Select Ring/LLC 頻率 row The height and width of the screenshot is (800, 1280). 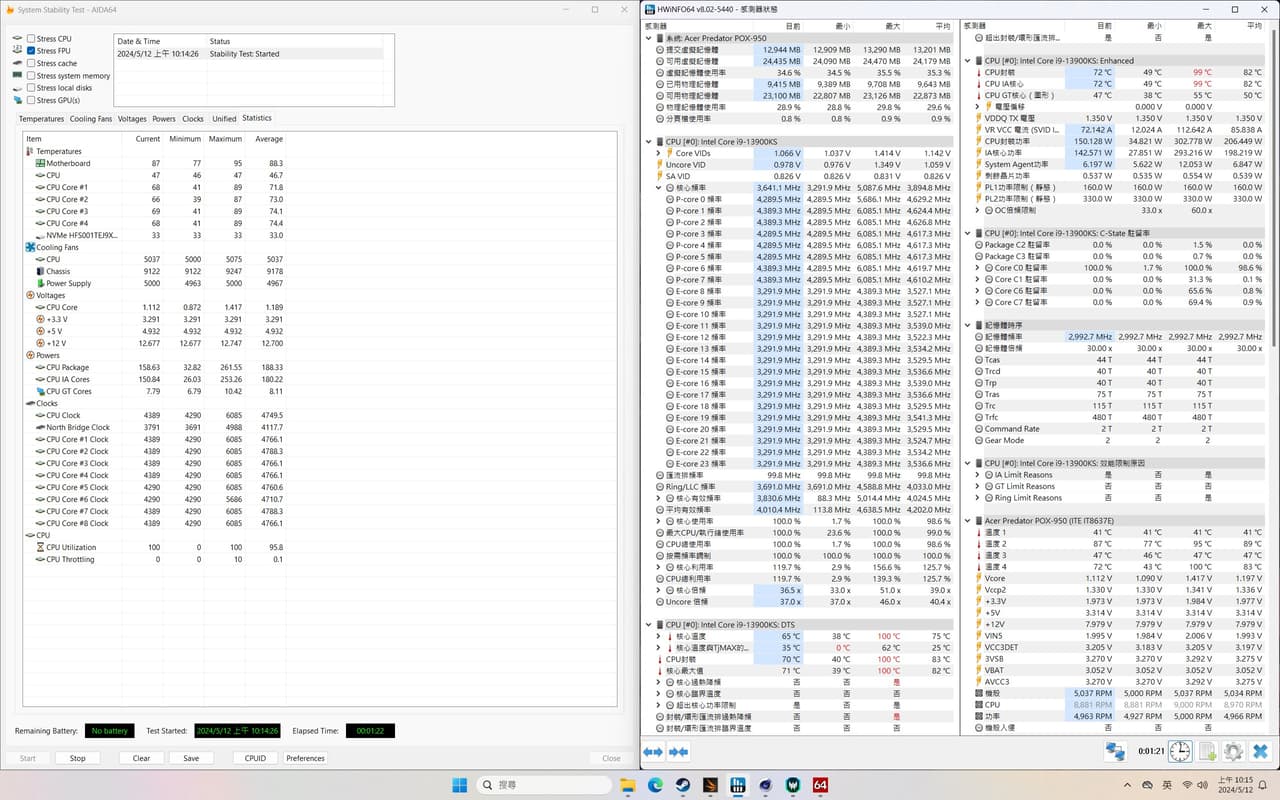pyautogui.click(x=804, y=487)
